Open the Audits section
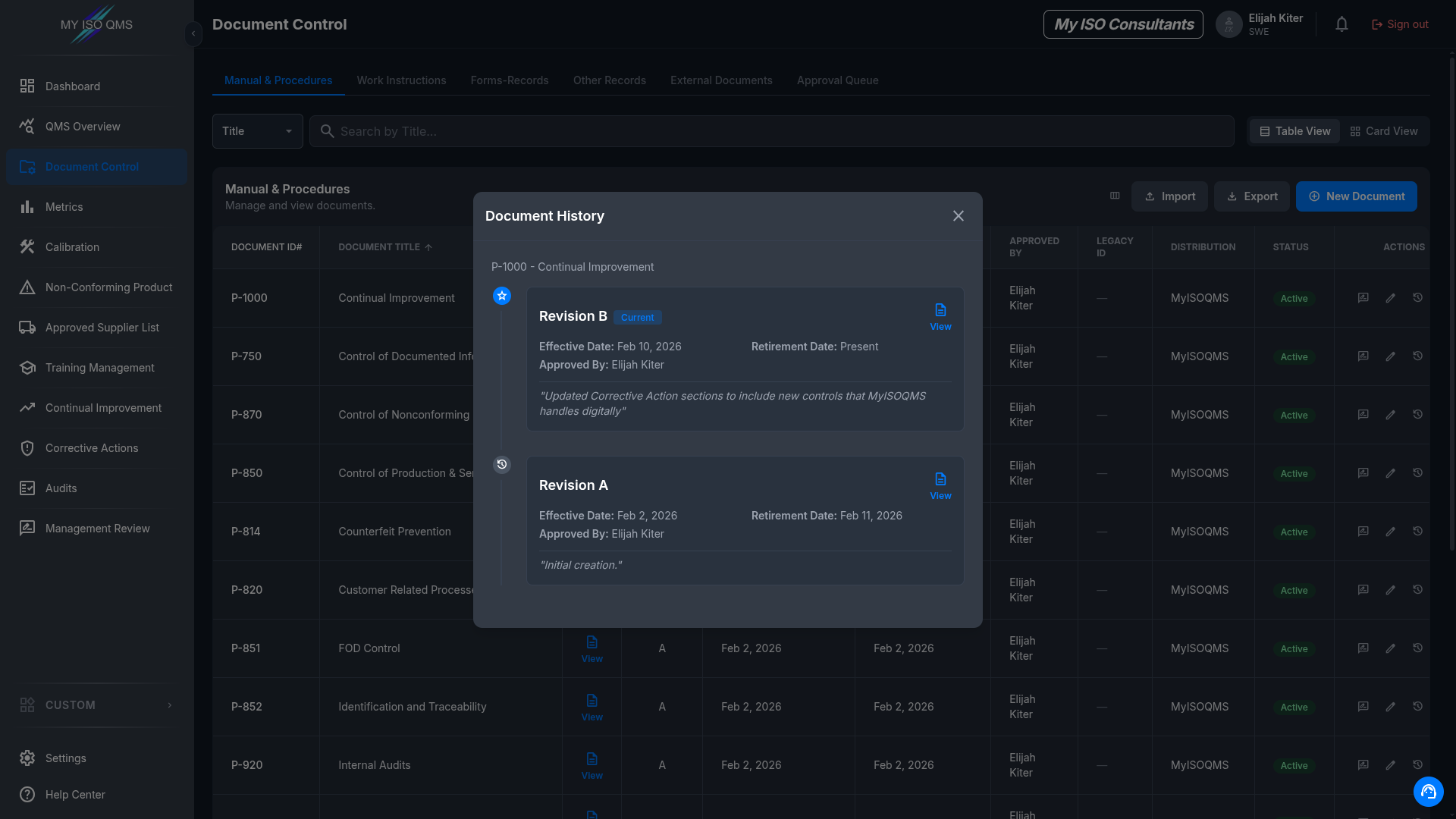1456x819 pixels. (x=96, y=488)
